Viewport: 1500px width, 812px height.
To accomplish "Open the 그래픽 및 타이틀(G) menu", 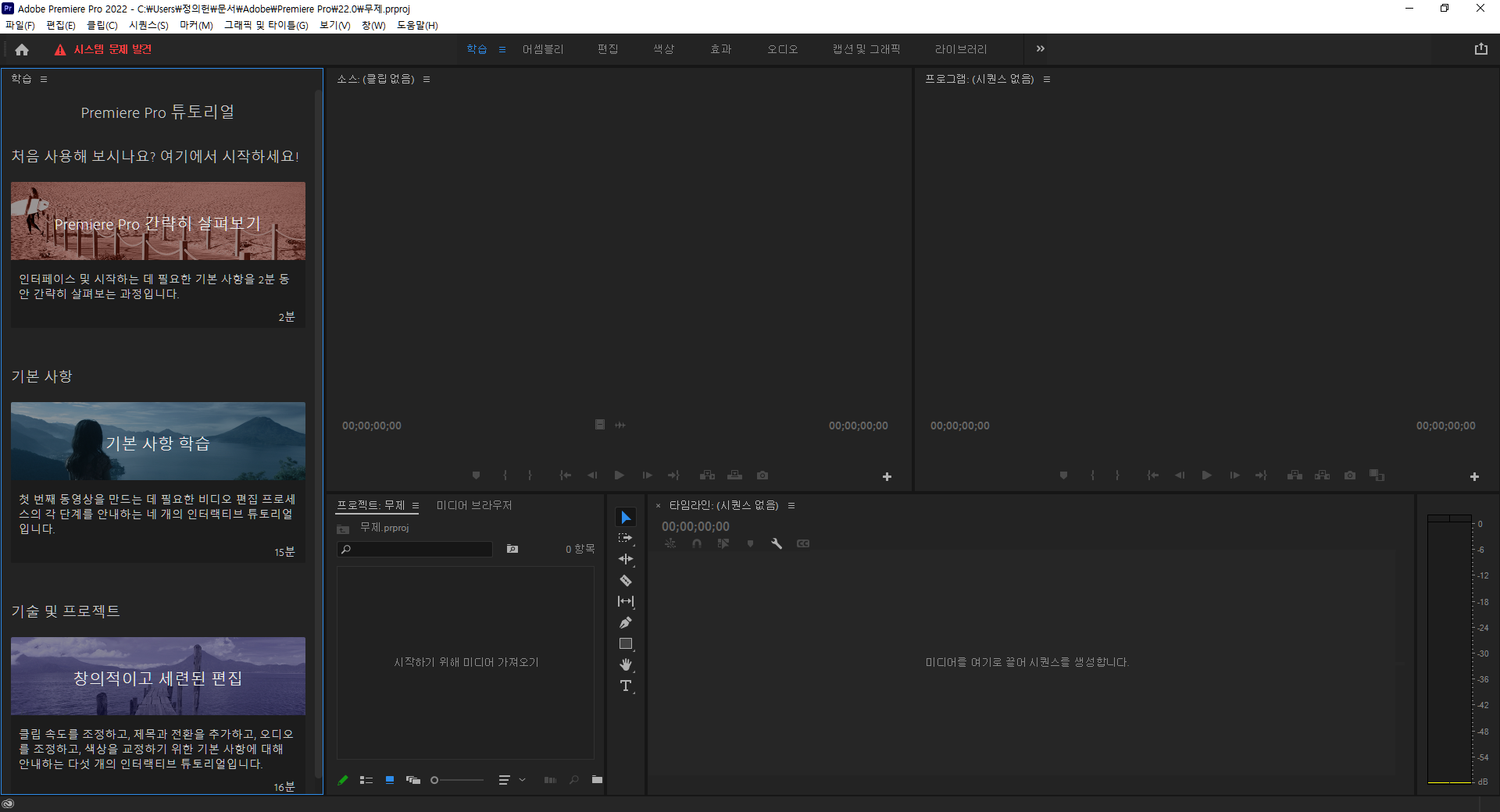I will coord(266,25).
